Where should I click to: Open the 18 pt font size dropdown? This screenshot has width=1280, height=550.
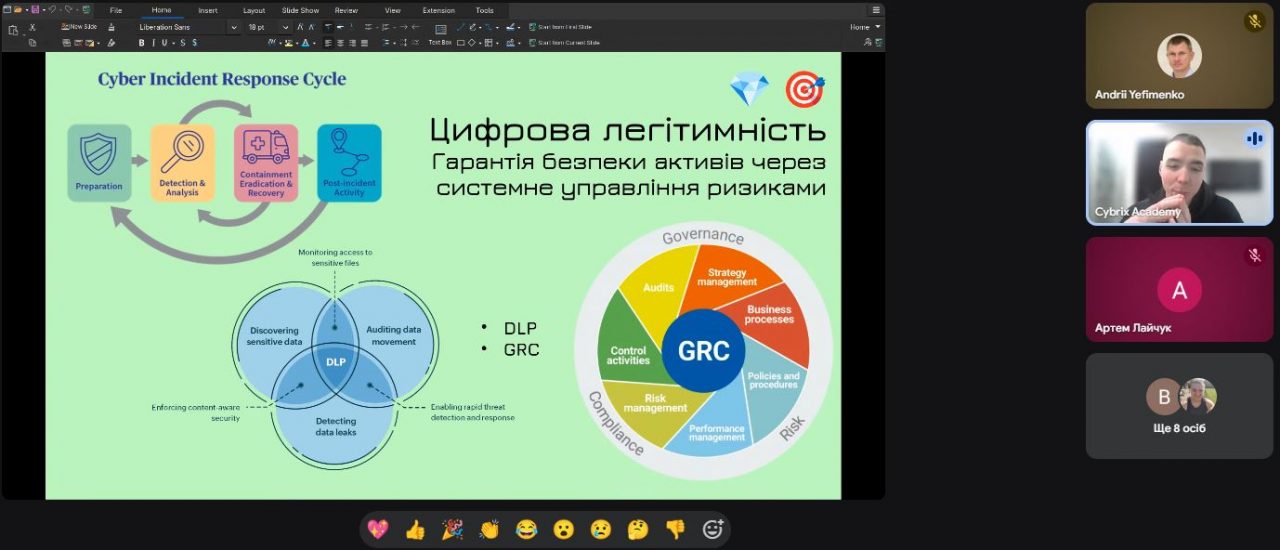tap(286, 27)
